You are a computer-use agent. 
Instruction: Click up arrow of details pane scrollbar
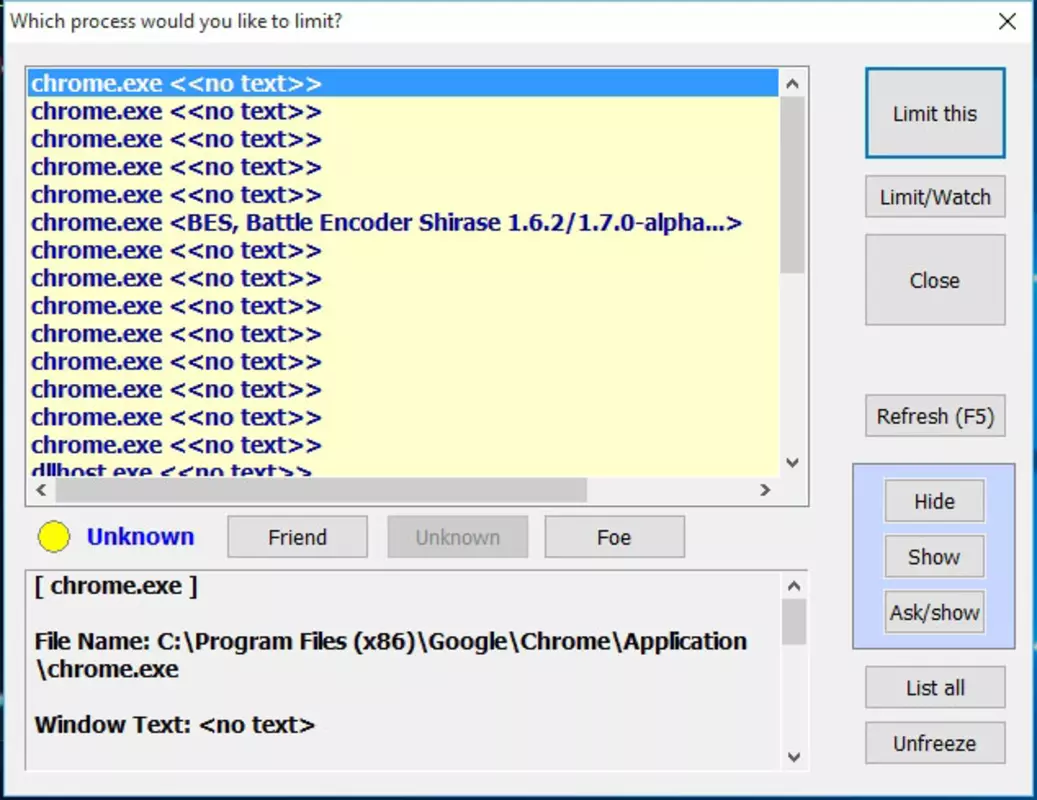point(794,586)
